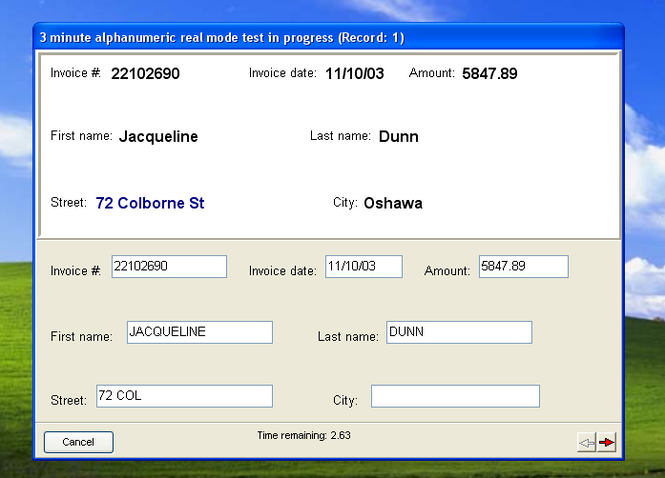Click the source last name Dunn

click(399, 137)
